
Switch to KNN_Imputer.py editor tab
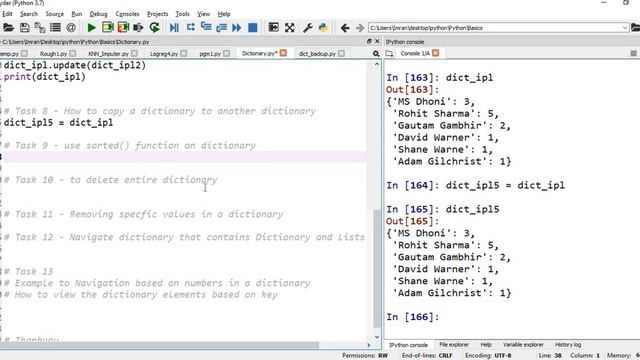[108, 53]
